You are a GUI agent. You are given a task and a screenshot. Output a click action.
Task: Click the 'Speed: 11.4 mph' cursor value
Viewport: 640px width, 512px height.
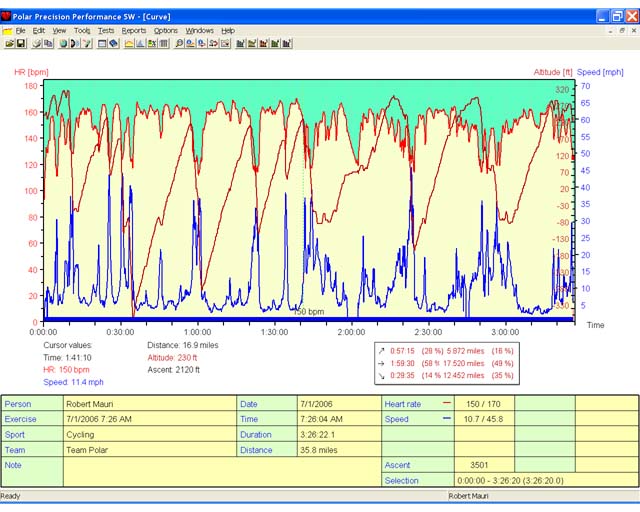[x=73, y=382]
